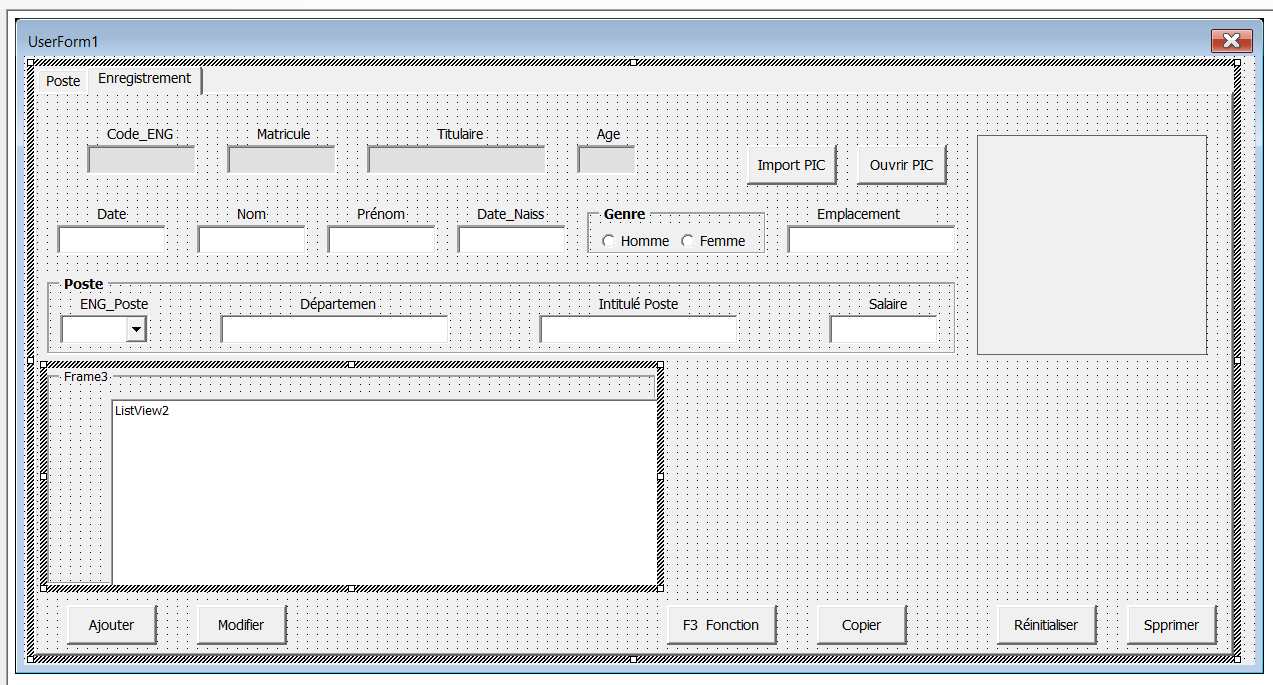Select the empty picture image box

pos(1091,245)
